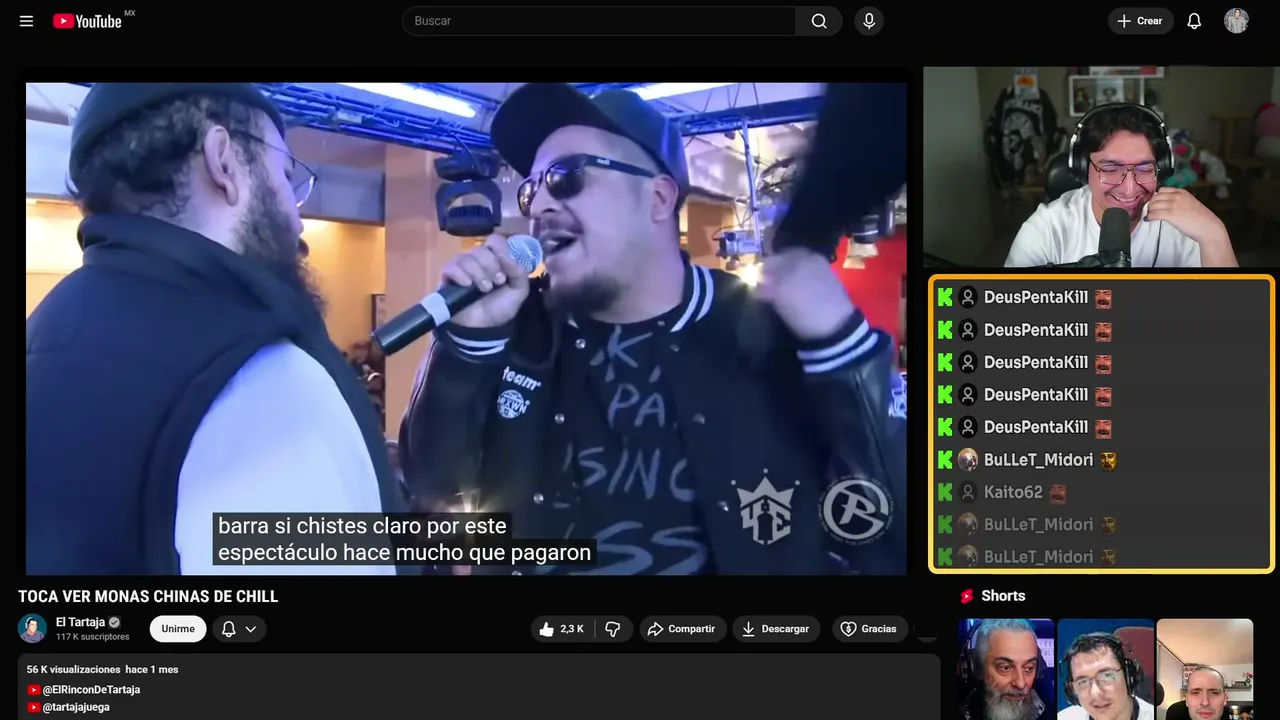Click the video player to pause playback
Screen dimensions: 1280x720
pos(466,329)
